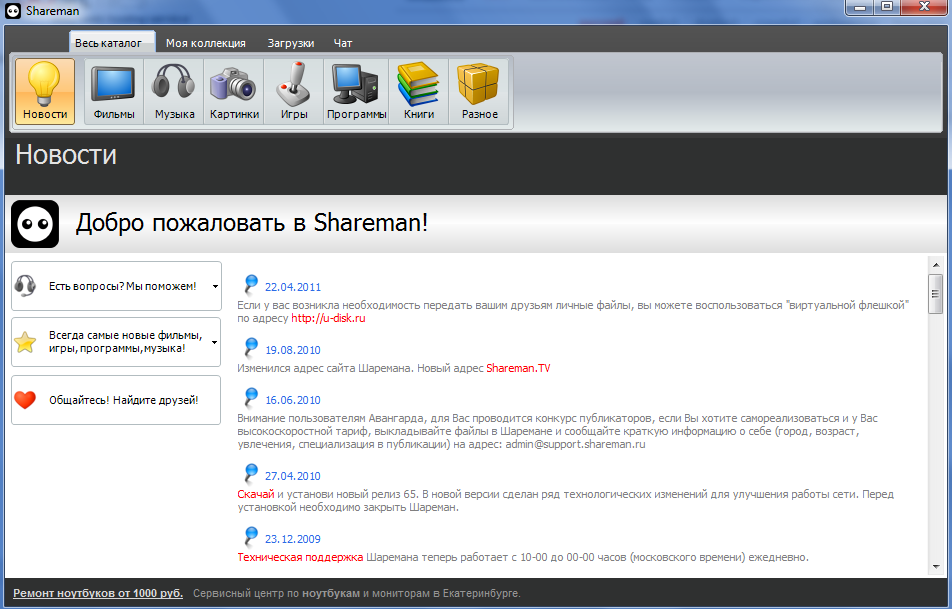Click the 27.04.2010 news date
Image resolution: width=952 pixels, height=609 pixels.
tap(293, 476)
